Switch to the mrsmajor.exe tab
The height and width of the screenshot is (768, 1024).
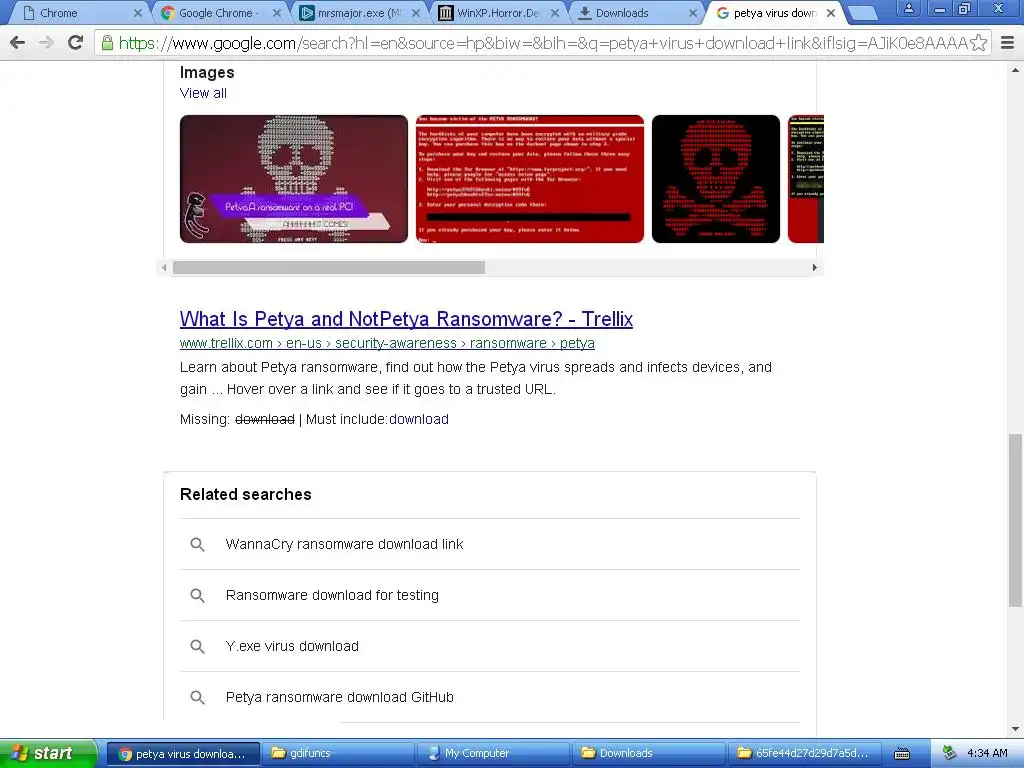pos(359,13)
